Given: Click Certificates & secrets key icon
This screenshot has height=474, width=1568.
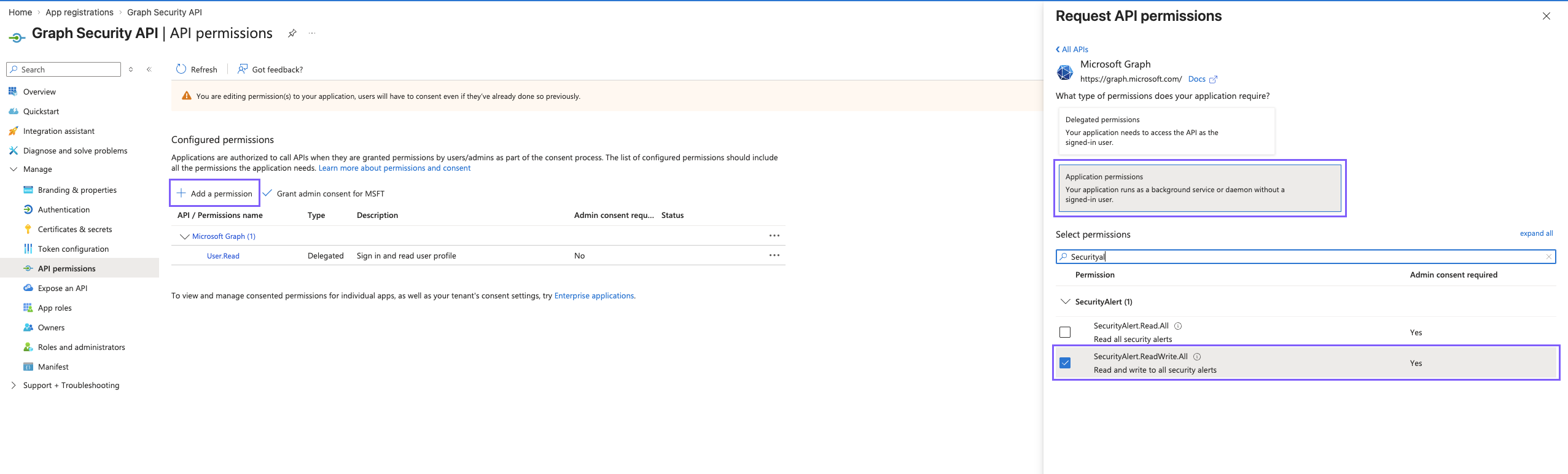Looking at the screenshot, I should [x=28, y=229].
